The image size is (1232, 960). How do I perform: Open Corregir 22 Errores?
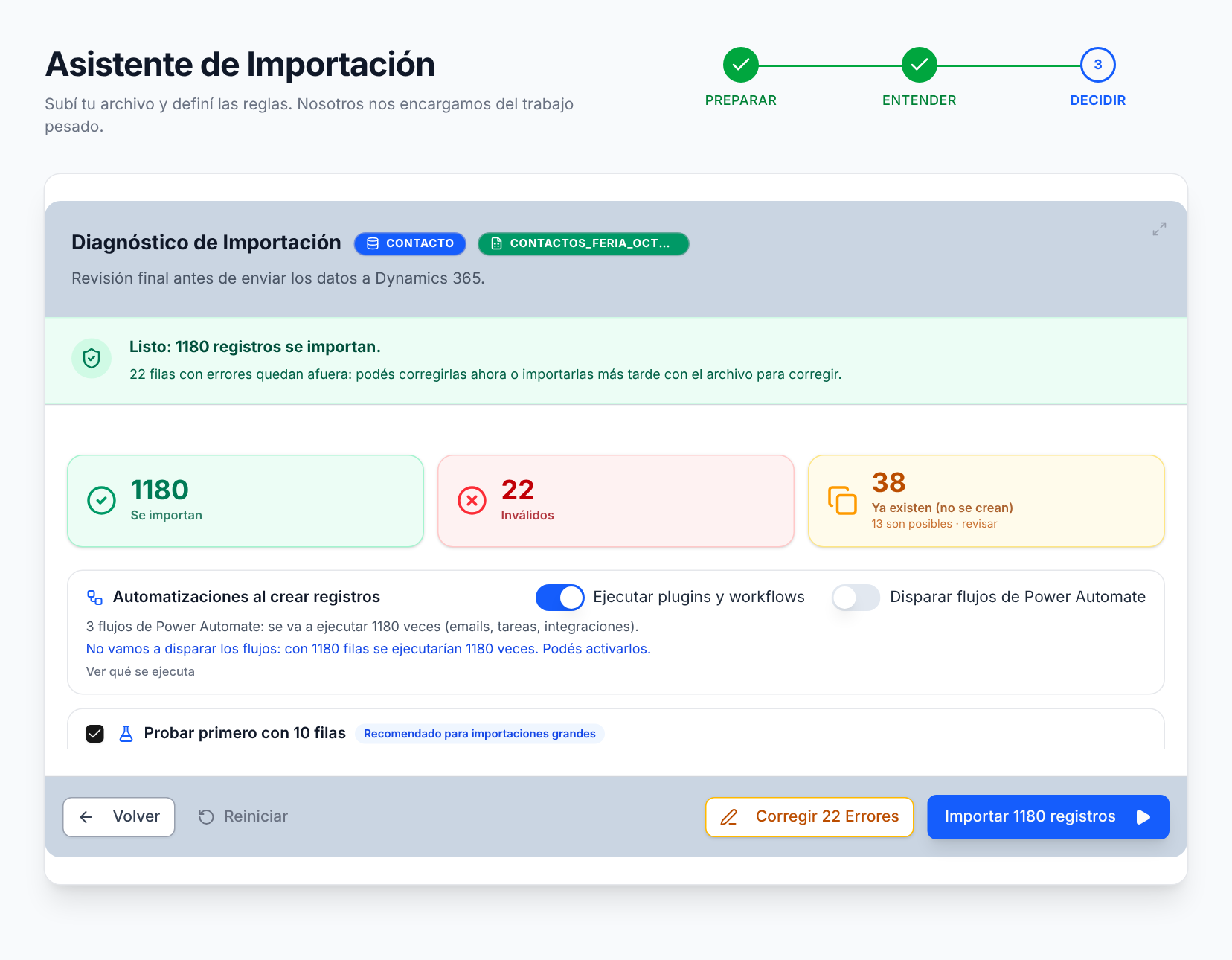pos(809,817)
